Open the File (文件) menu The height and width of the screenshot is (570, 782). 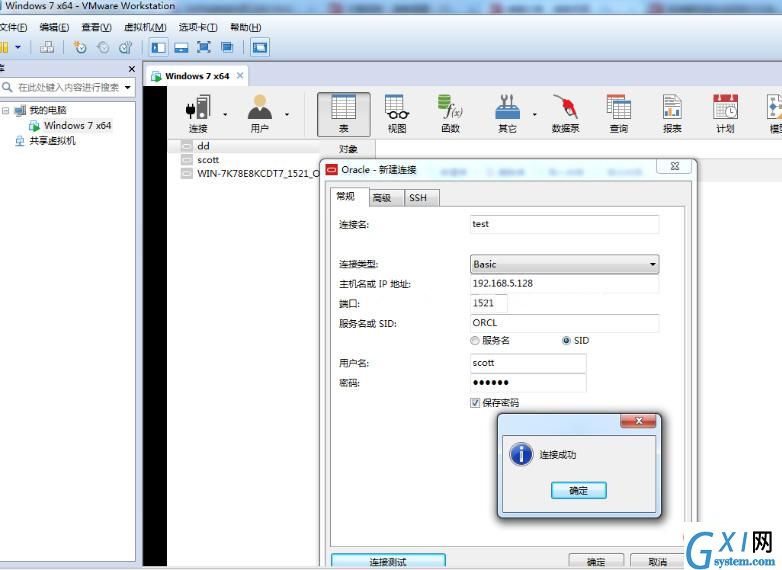pos(13,27)
